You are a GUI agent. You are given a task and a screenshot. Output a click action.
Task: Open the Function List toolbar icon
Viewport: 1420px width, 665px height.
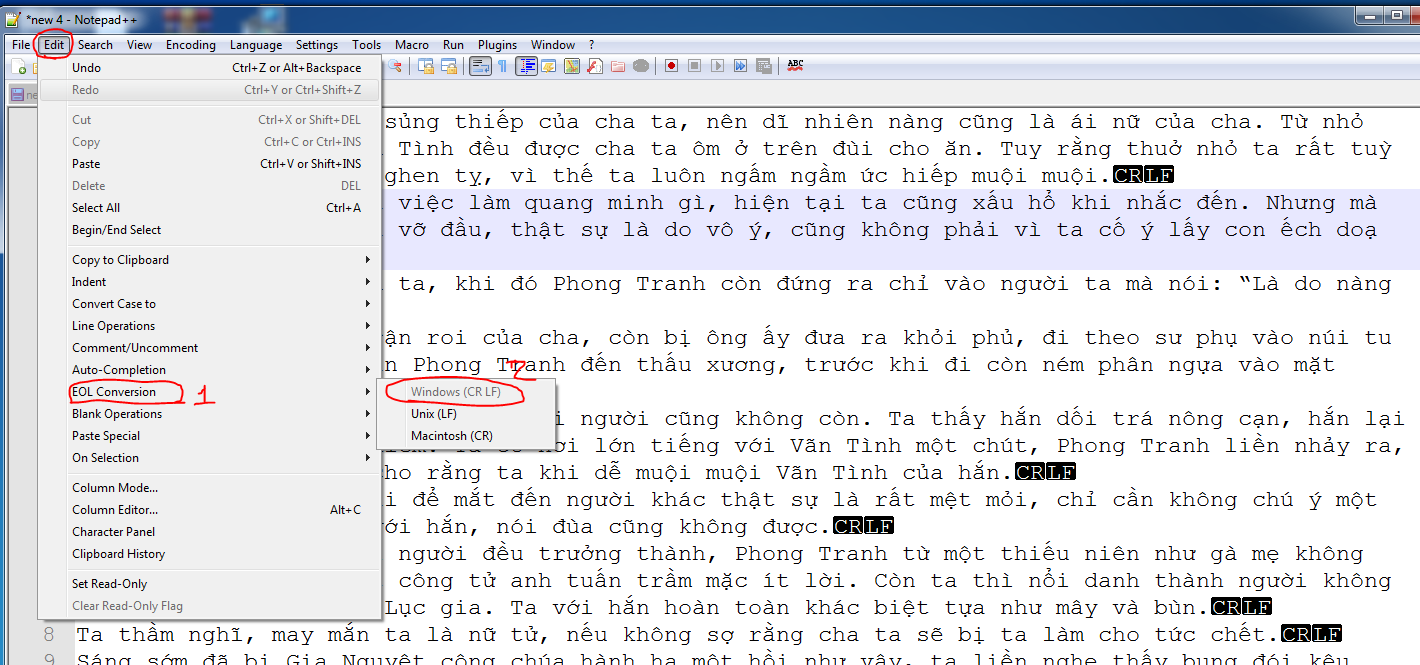pos(594,66)
